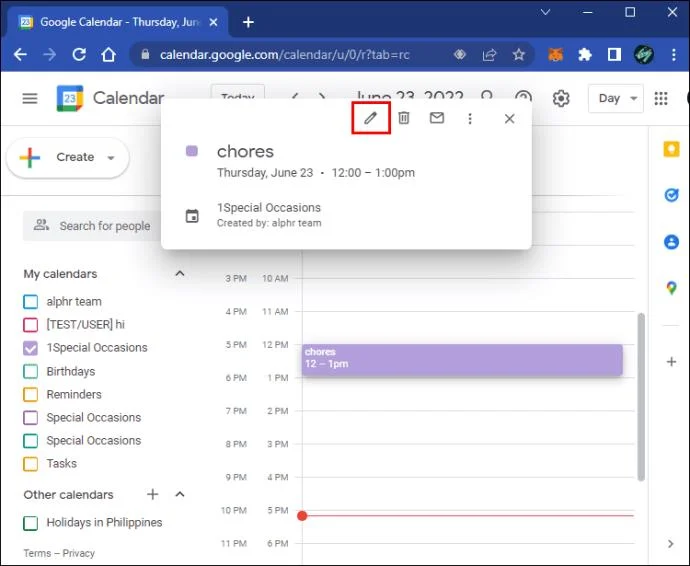Image resolution: width=690 pixels, height=566 pixels.
Task: Toggle Birthdays calendar checkbox
Action: [x=30, y=371]
